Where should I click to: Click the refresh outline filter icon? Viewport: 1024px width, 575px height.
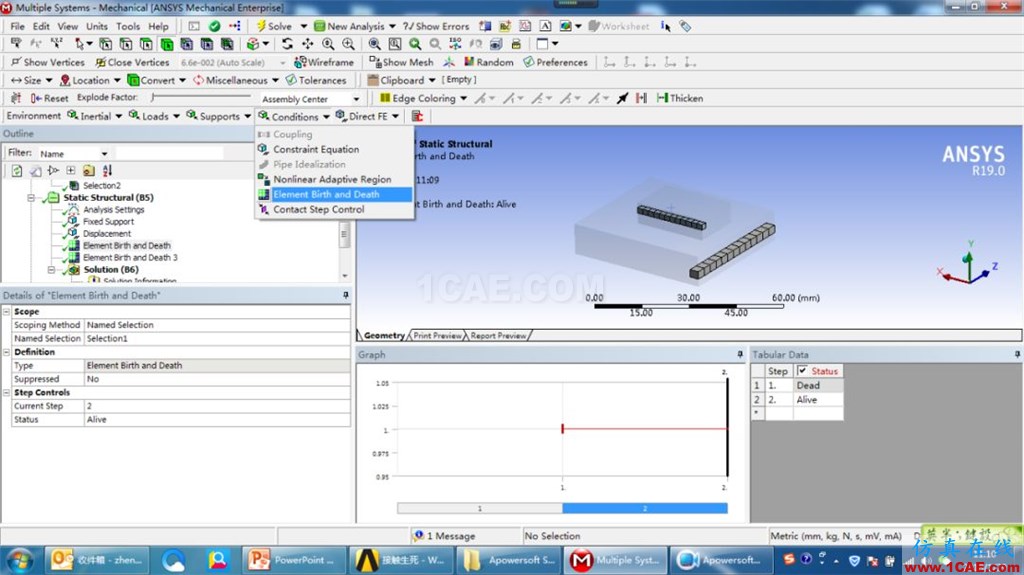click(16, 171)
